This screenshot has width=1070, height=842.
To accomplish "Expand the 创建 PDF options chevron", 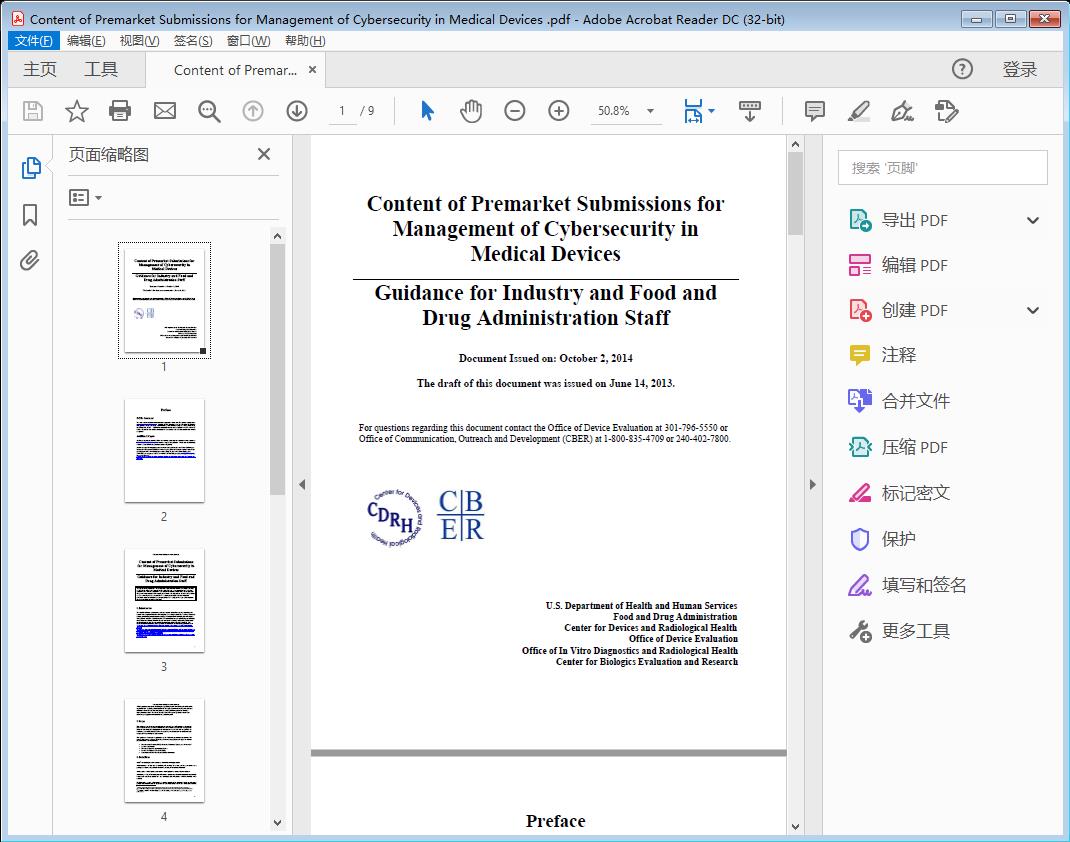I will click(x=1032, y=310).
